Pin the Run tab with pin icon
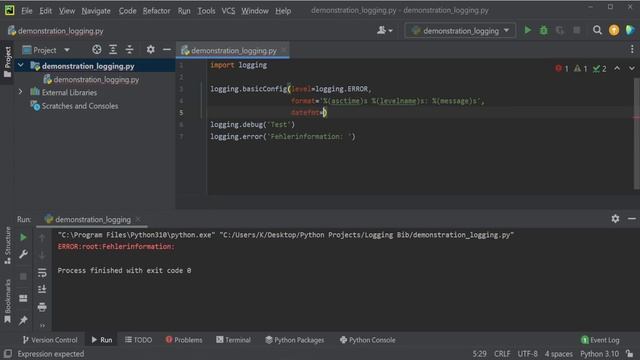 [23, 320]
